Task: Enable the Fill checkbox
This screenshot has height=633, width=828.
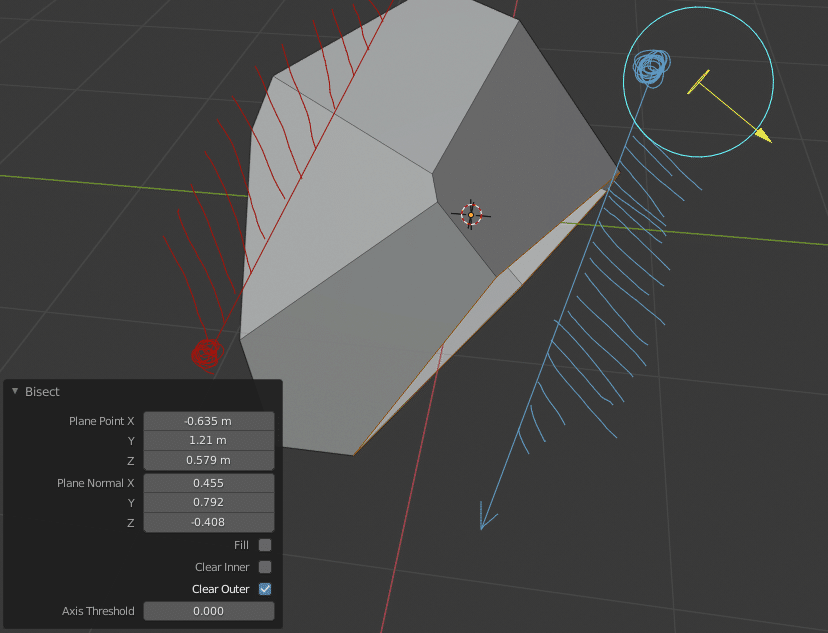Action: click(x=265, y=545)
